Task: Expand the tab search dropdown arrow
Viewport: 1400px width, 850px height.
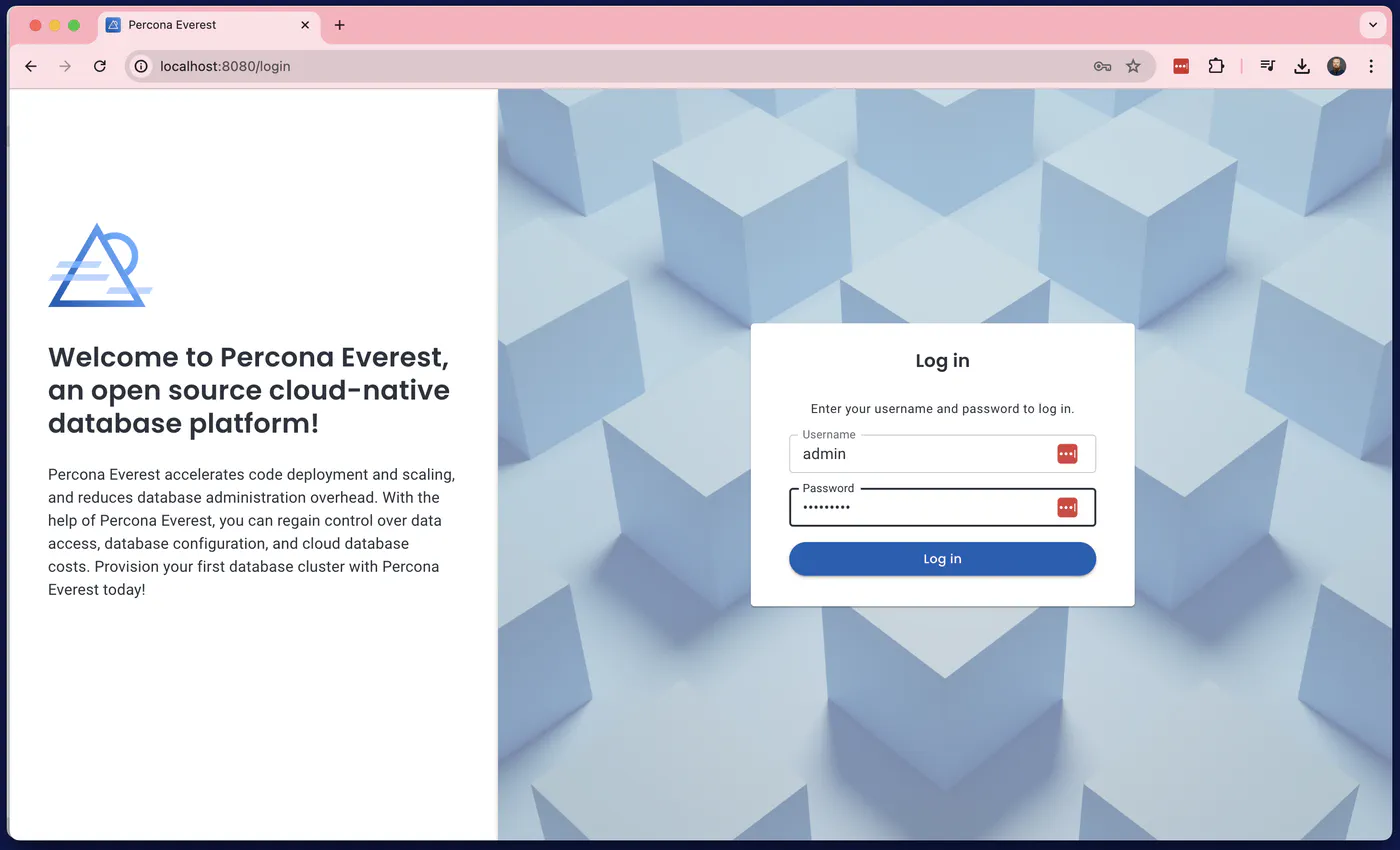Action: click(x=1373, y=25)
